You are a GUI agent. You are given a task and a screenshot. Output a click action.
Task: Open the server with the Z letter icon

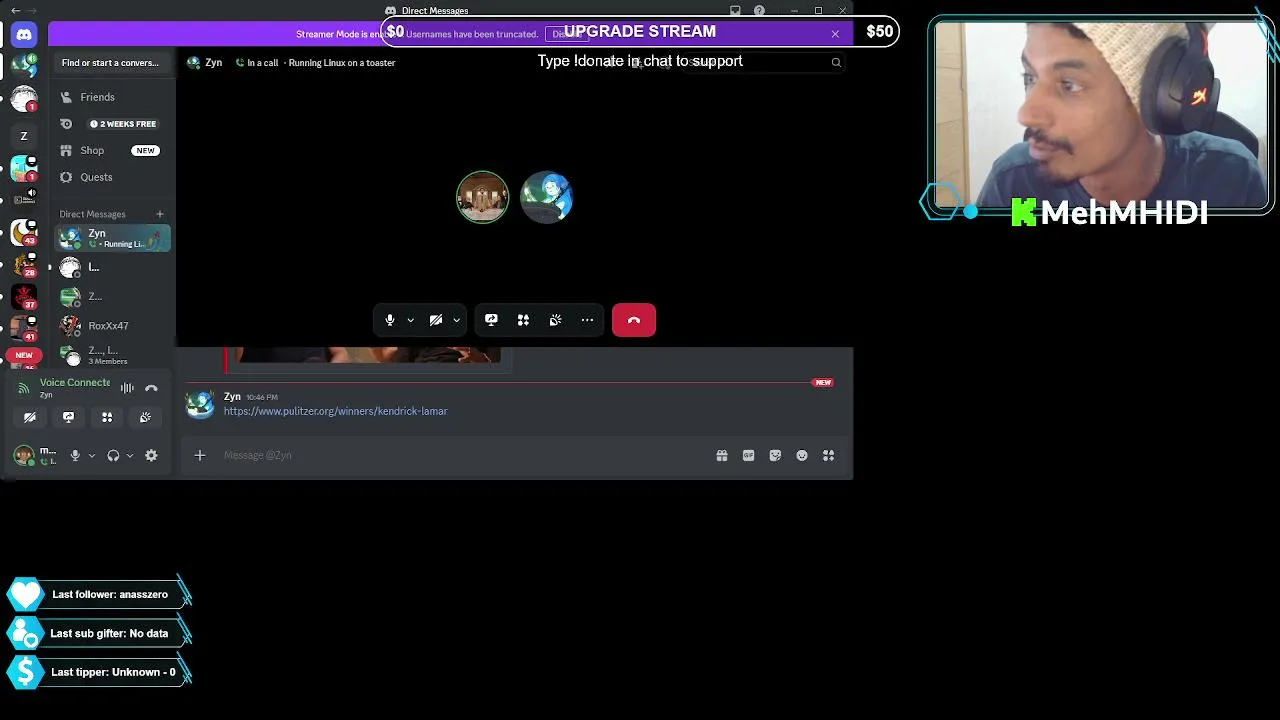click(24, 136)
